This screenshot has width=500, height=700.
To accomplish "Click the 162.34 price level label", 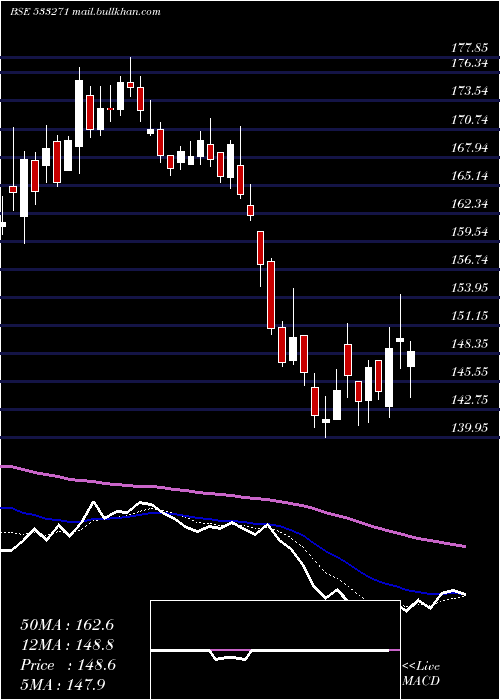I will [x=470, y=204].
